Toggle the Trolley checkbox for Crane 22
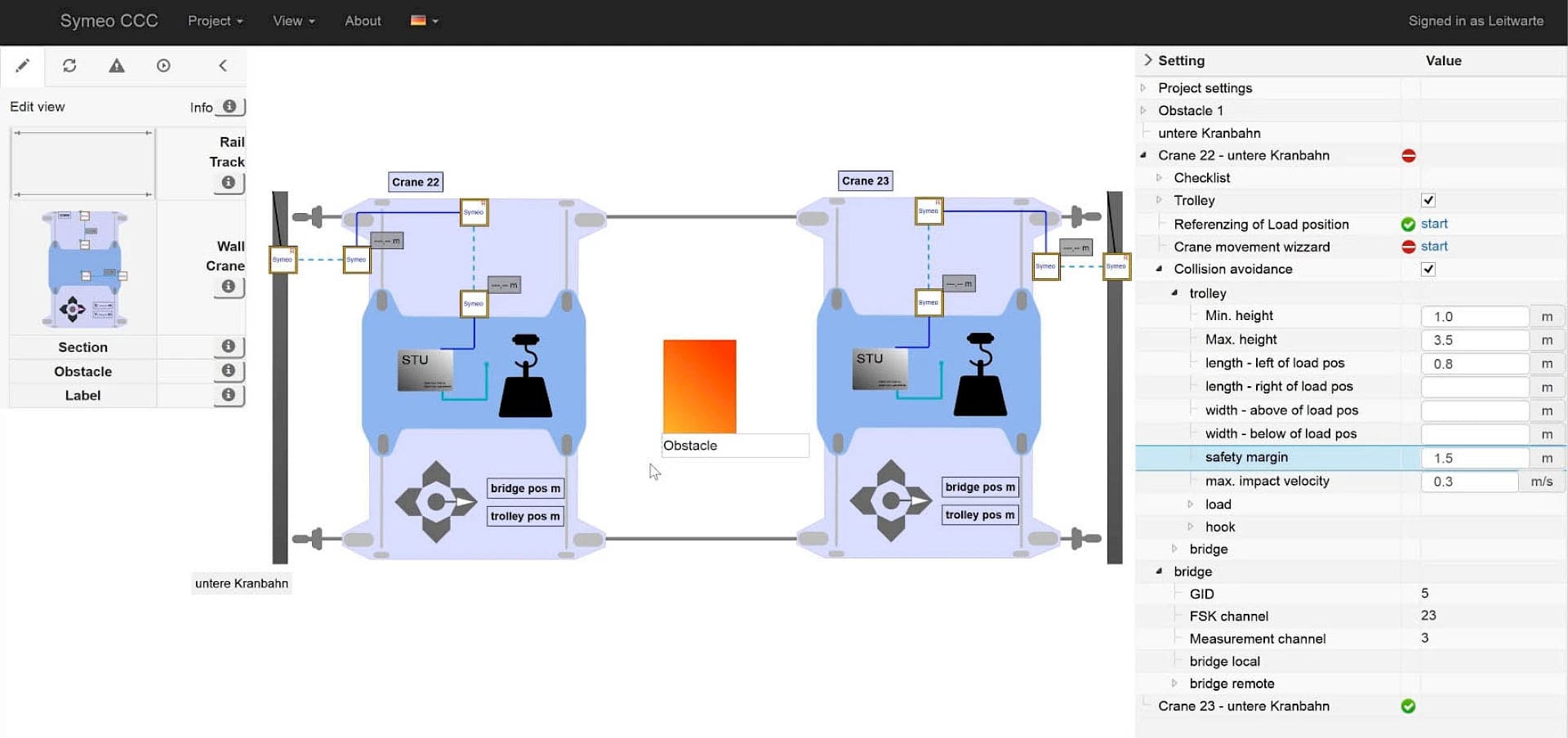 [1428, 200]
